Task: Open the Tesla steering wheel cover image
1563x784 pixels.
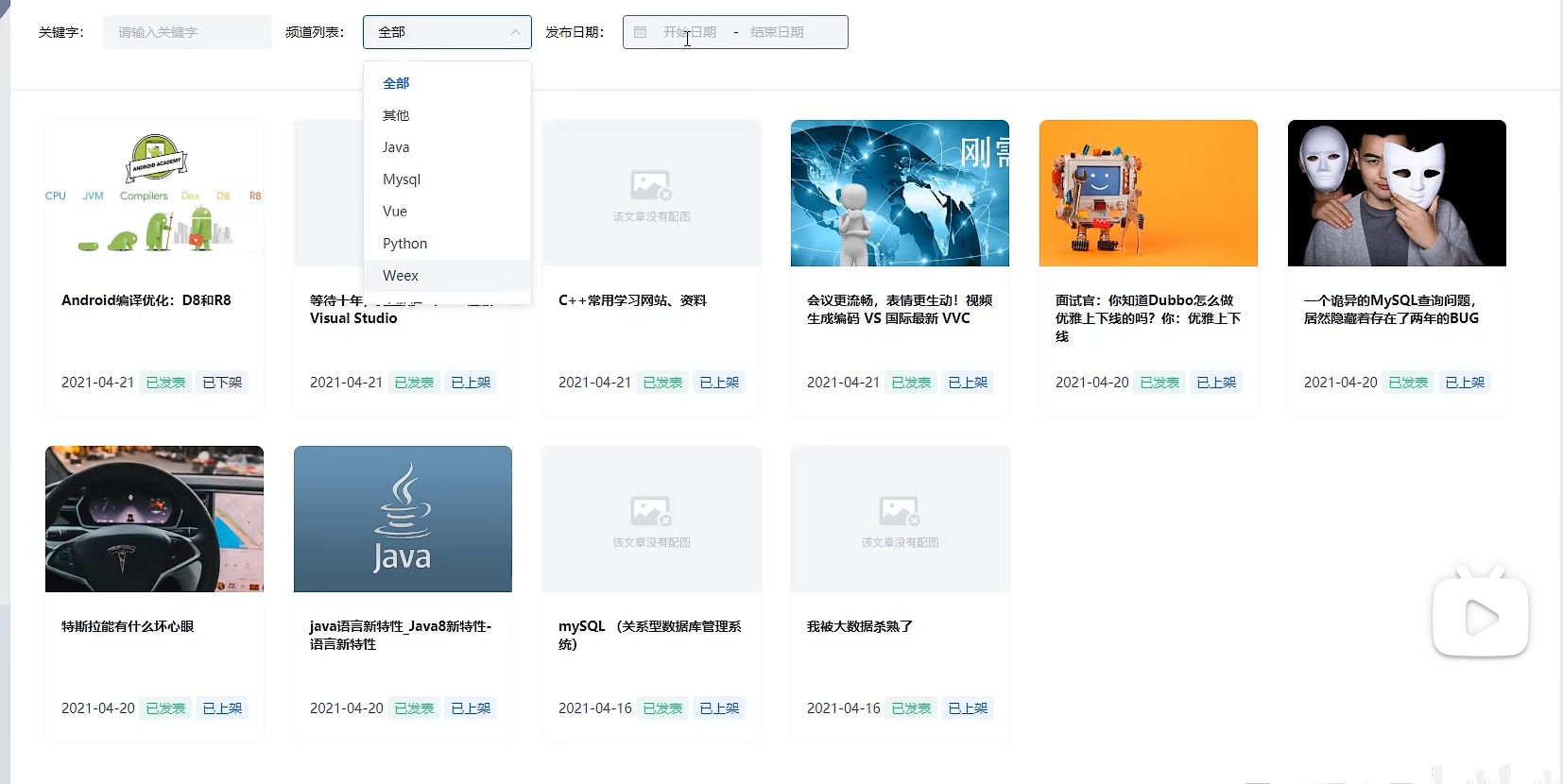Action: (x=154, y=519)
